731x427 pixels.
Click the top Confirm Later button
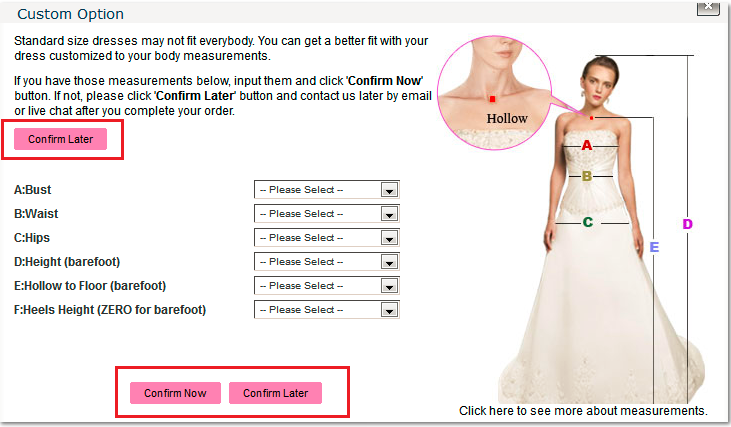pos(60,139)
